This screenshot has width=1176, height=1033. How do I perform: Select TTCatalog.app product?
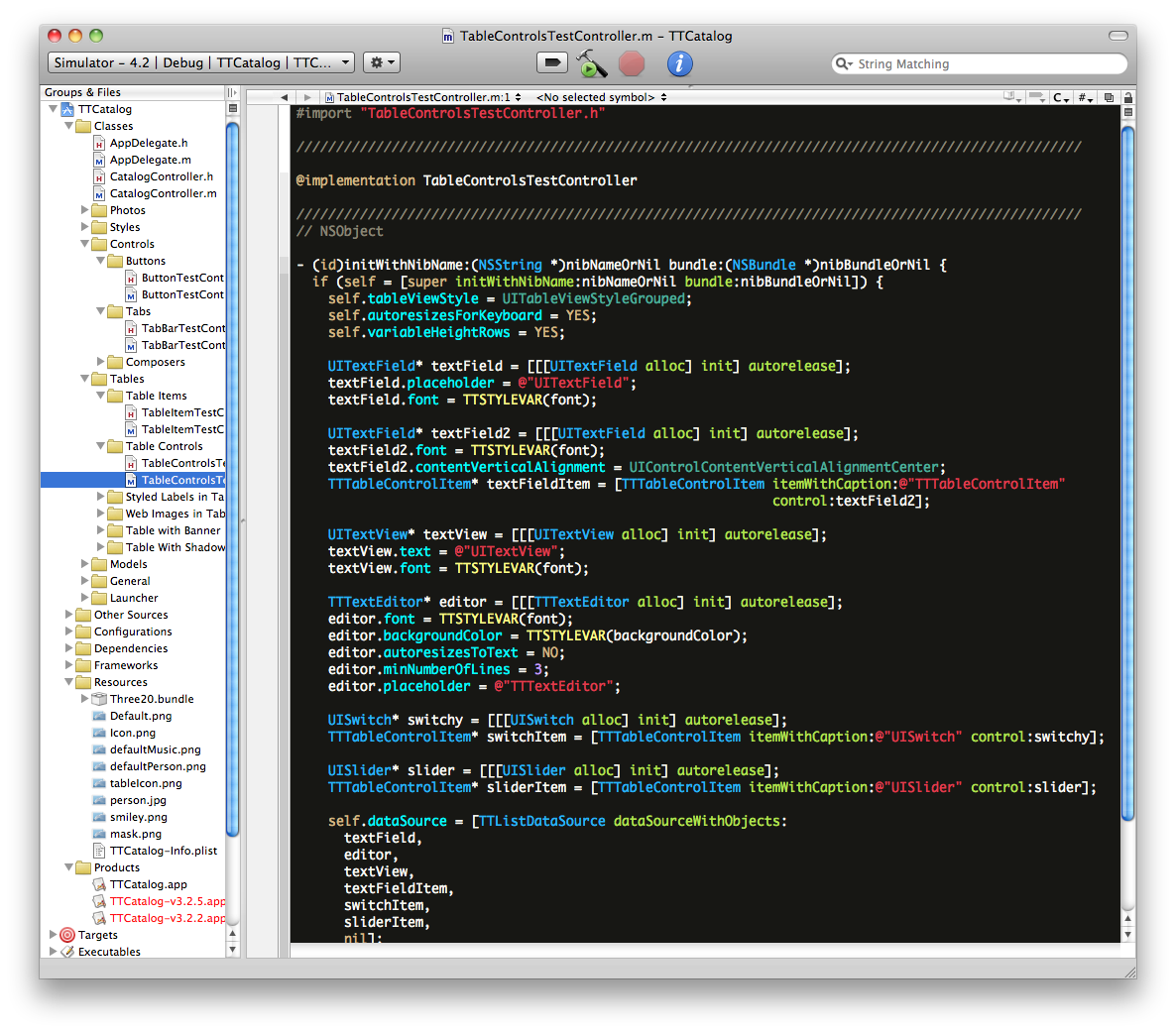(148, 884)
